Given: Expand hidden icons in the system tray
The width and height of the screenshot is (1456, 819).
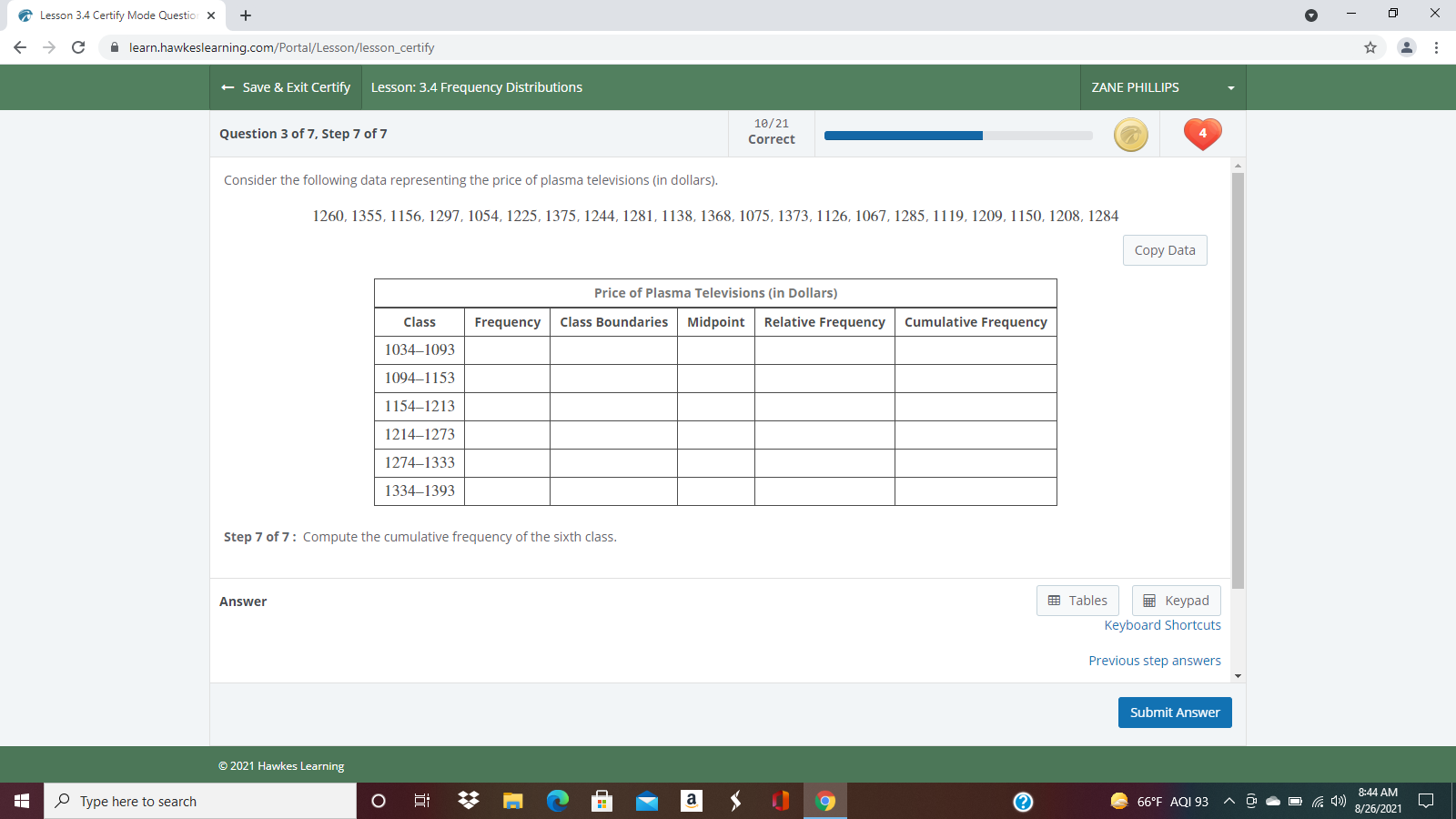Looking at the screenshot, I should [x=1228, y=801].
